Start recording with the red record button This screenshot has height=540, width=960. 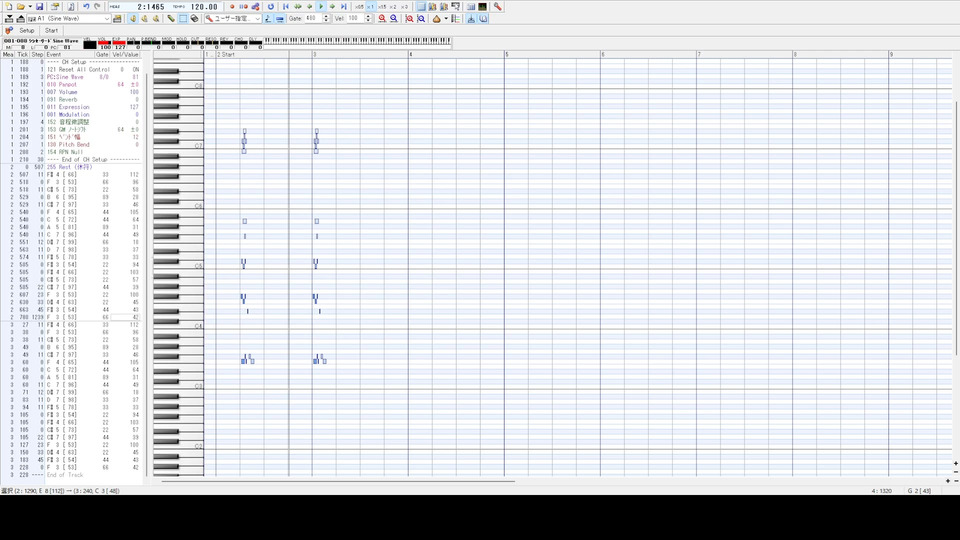(x=232, y=7)
